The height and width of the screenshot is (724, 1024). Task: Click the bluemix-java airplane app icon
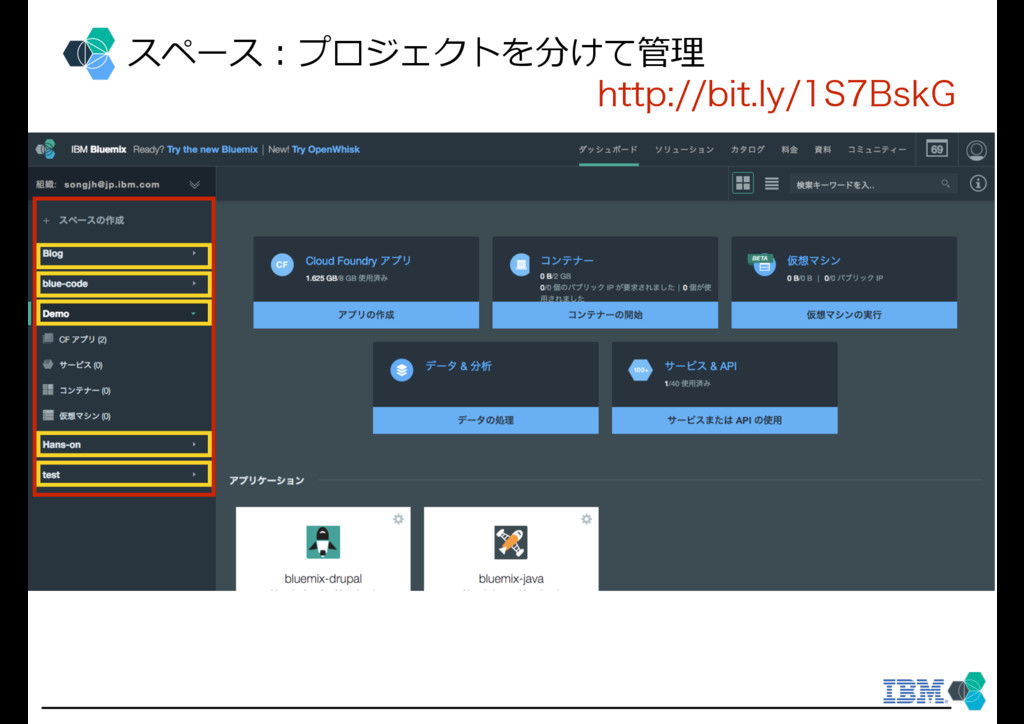point(511,542)
